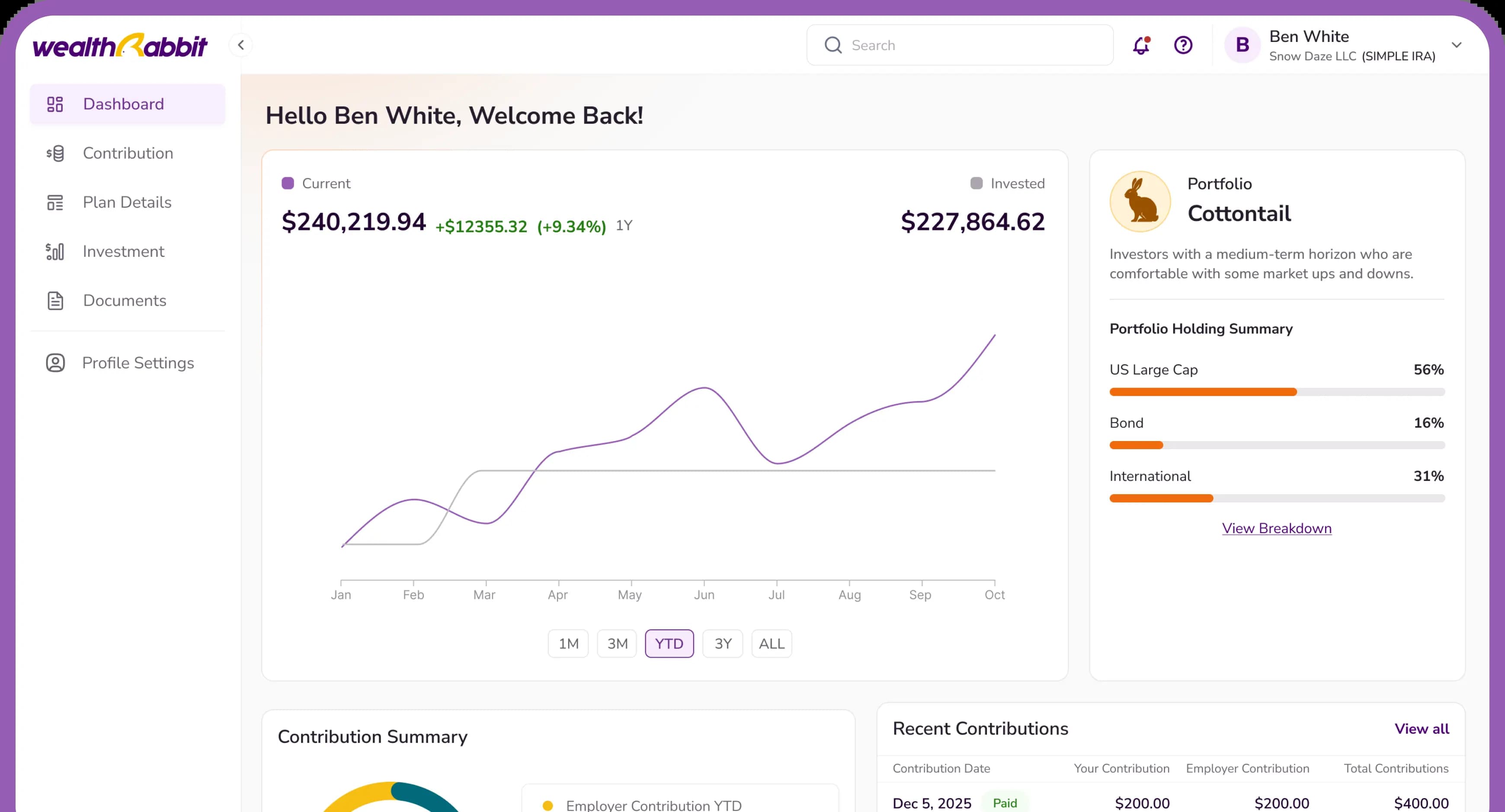The width and height of the screenshot is (1505, 812).
Task: Click the Dec 5, 2025 contribution date
Action: point(932,803)
